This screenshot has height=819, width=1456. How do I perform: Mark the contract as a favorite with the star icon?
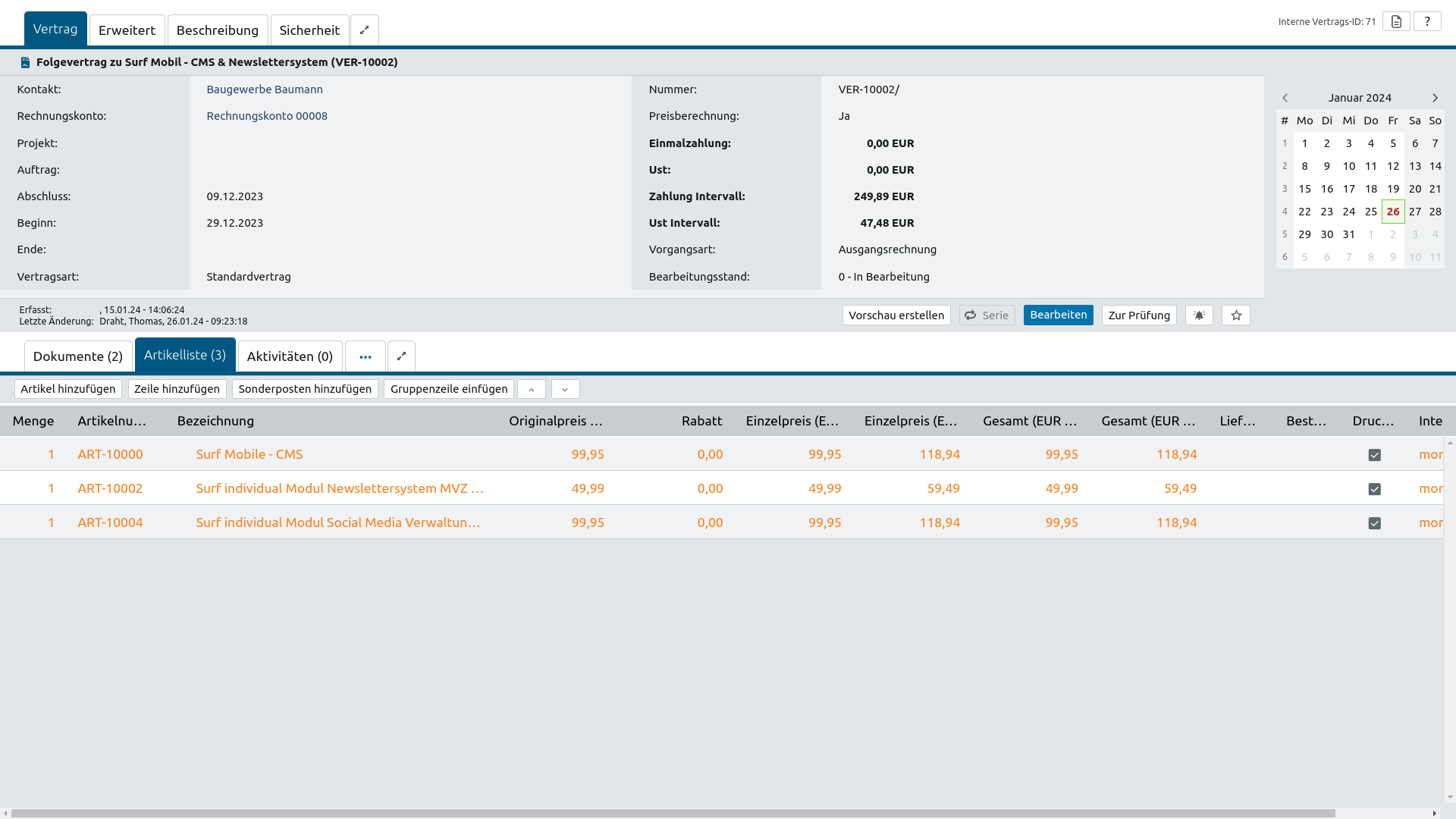tap(1236, 315)
